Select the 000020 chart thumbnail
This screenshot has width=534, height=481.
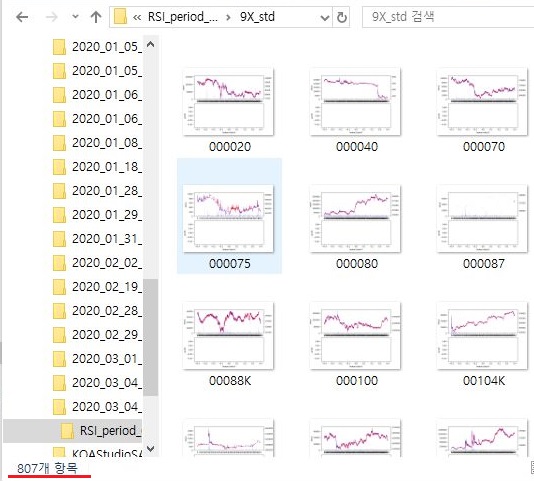click(228, 102)
